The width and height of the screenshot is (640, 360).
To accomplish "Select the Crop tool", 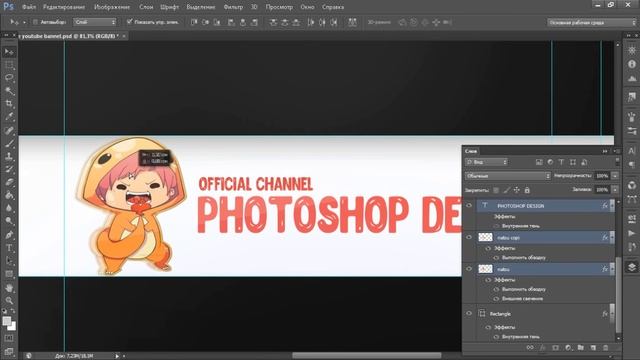I will tap(9, 104).
